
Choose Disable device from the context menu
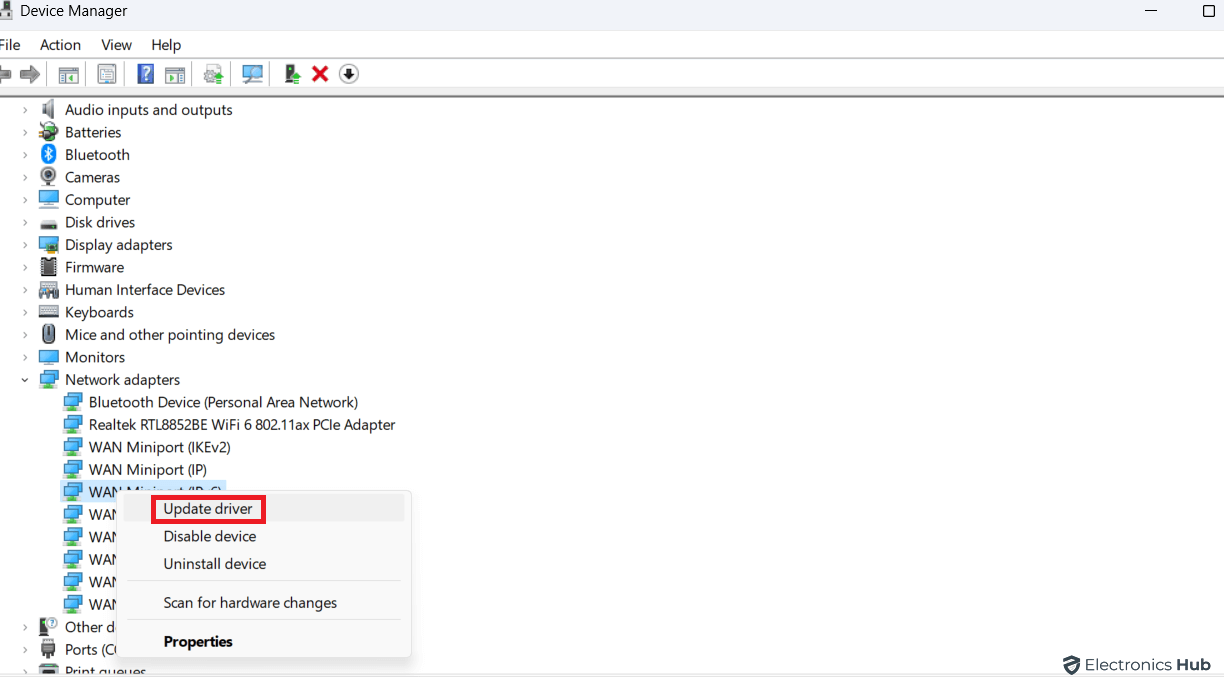click(x=209, y=536)
